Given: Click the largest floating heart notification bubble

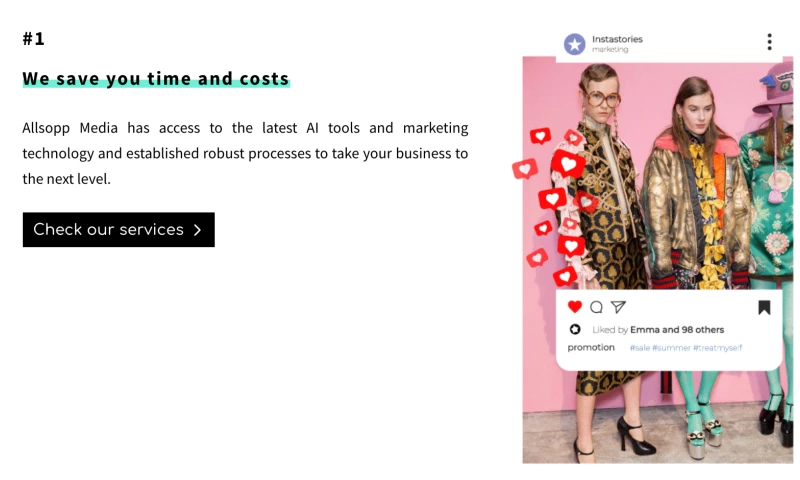Looking at the screenshot, I should [x=568, y=164].
